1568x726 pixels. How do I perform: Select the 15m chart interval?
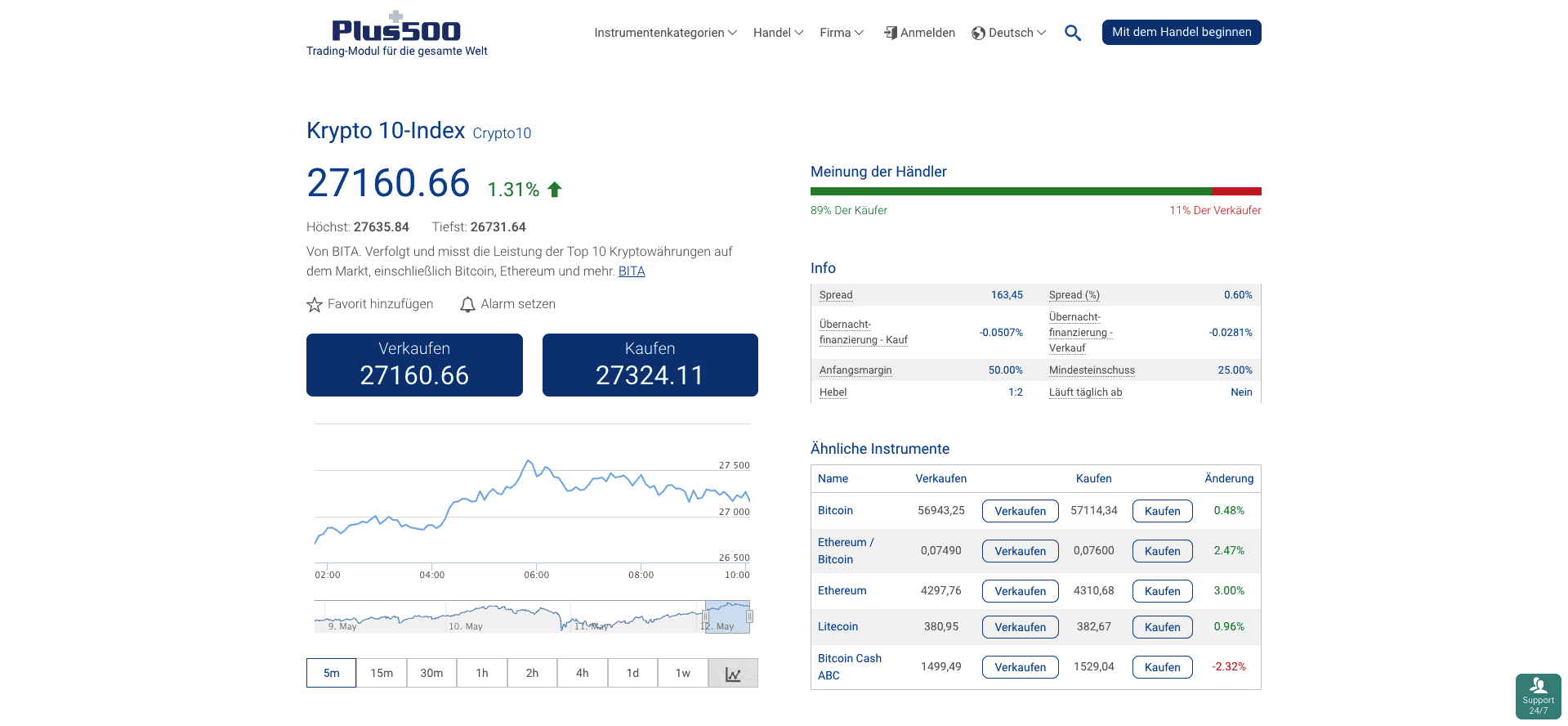[382, 673]
